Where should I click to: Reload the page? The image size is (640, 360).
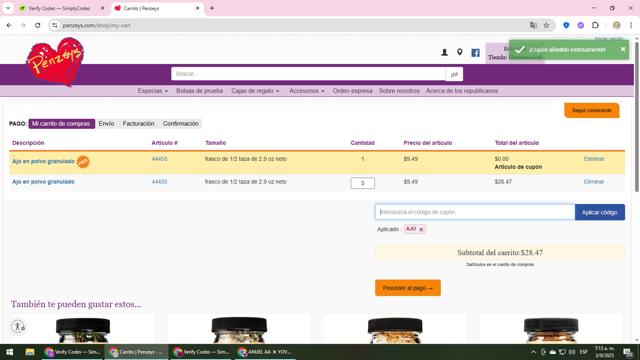pos(38,25)
